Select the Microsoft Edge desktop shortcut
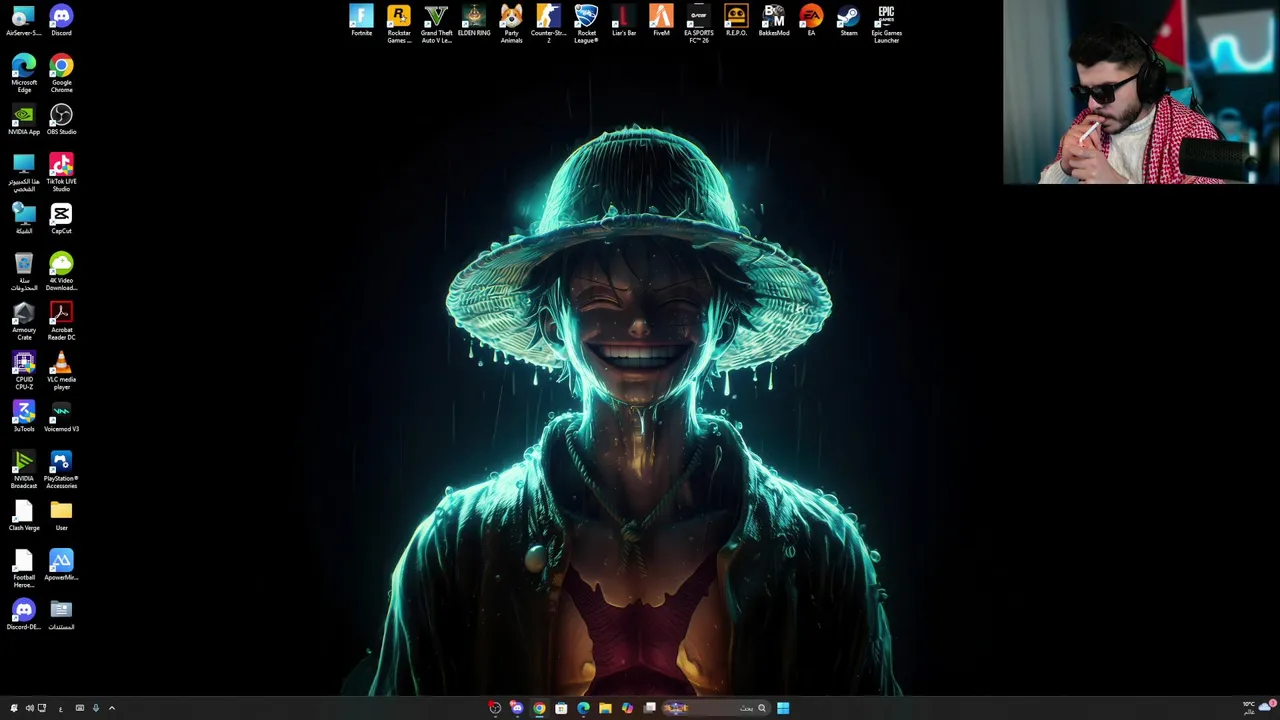Screen dimensions: 1280x720 24,74
